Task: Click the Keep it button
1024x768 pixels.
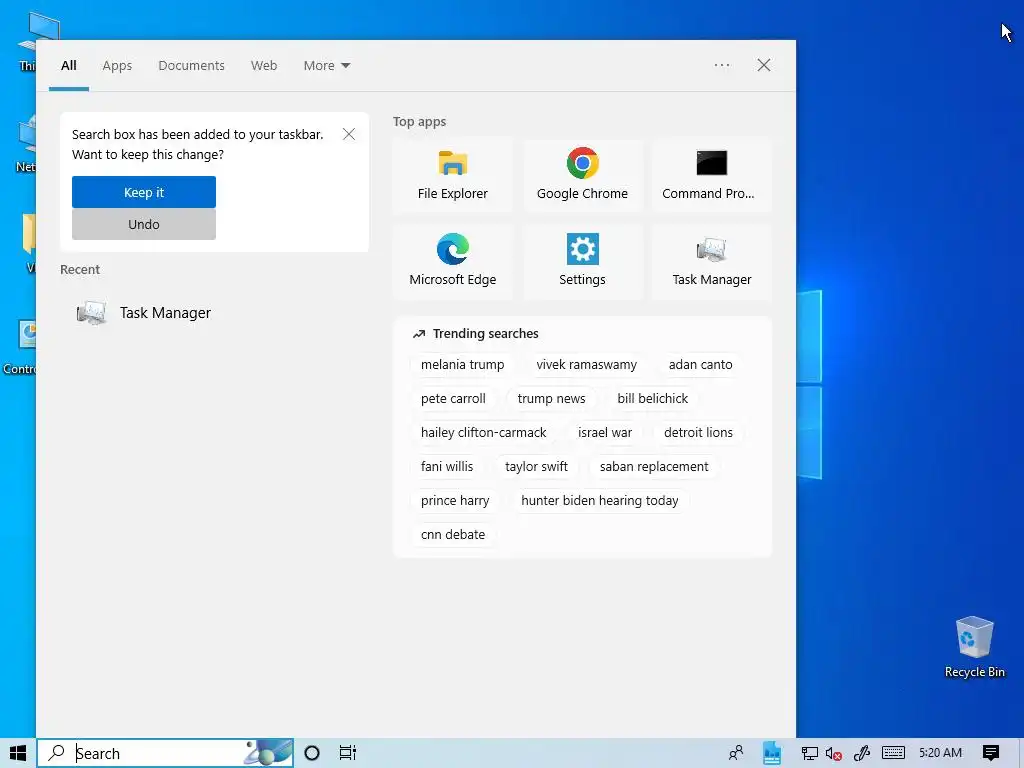Action: pos(144,192)
